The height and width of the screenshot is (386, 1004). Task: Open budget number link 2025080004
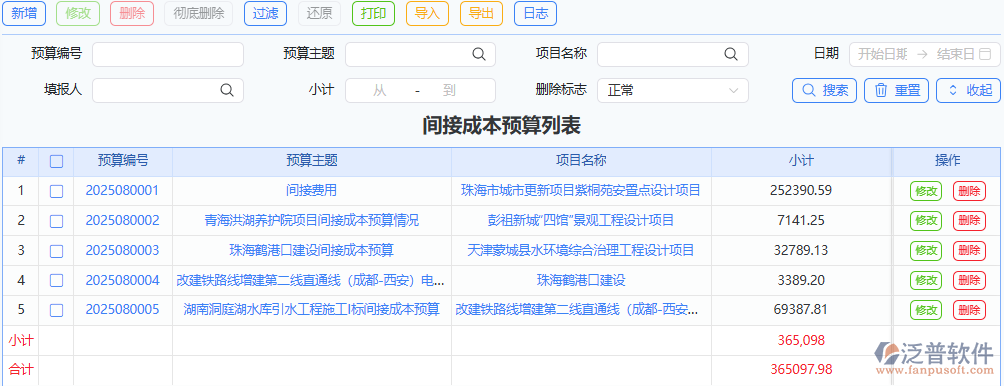click(x=122, y=280)
